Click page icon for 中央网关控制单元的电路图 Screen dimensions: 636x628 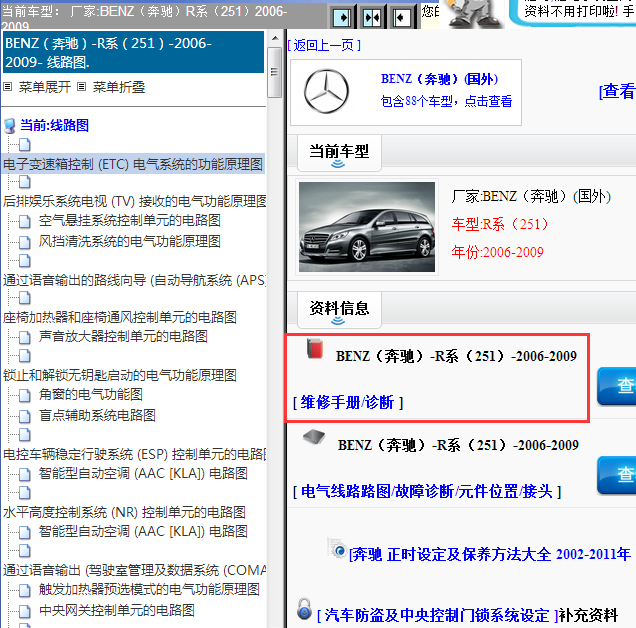[x=25, y=611]
